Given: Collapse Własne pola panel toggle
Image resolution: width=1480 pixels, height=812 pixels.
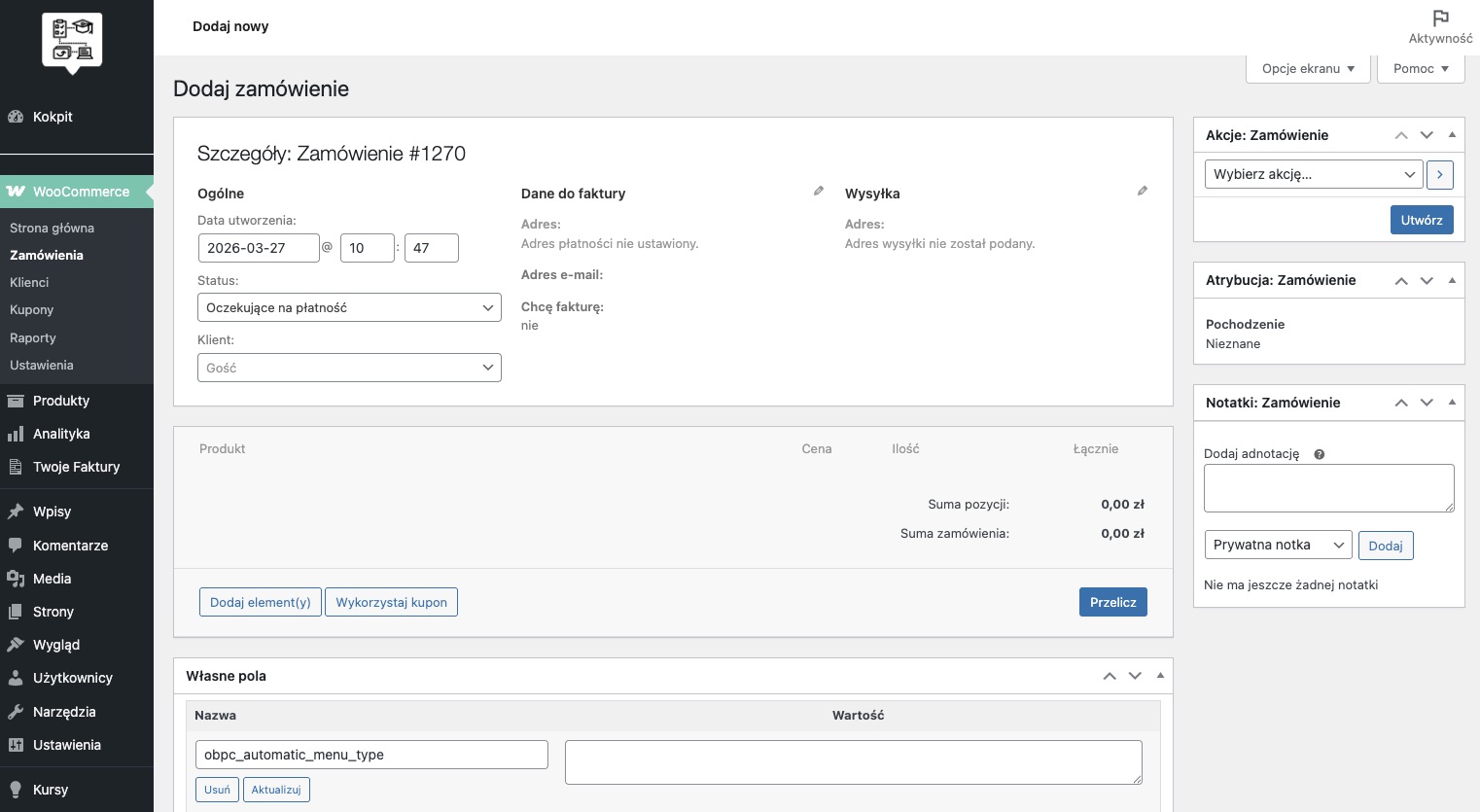Looking at the screenshot, I should click(x=1160, y=676).
